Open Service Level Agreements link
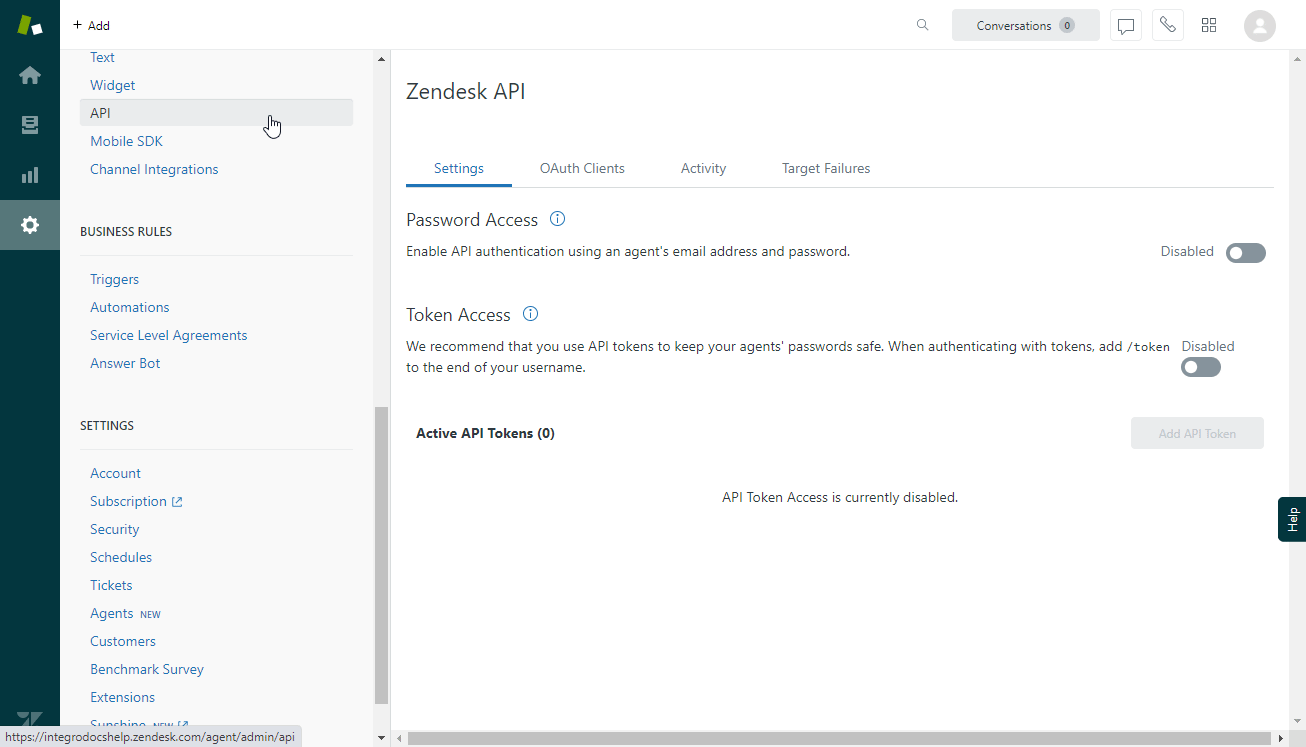This screenshot has width=1306, height=747. (169, 336)
